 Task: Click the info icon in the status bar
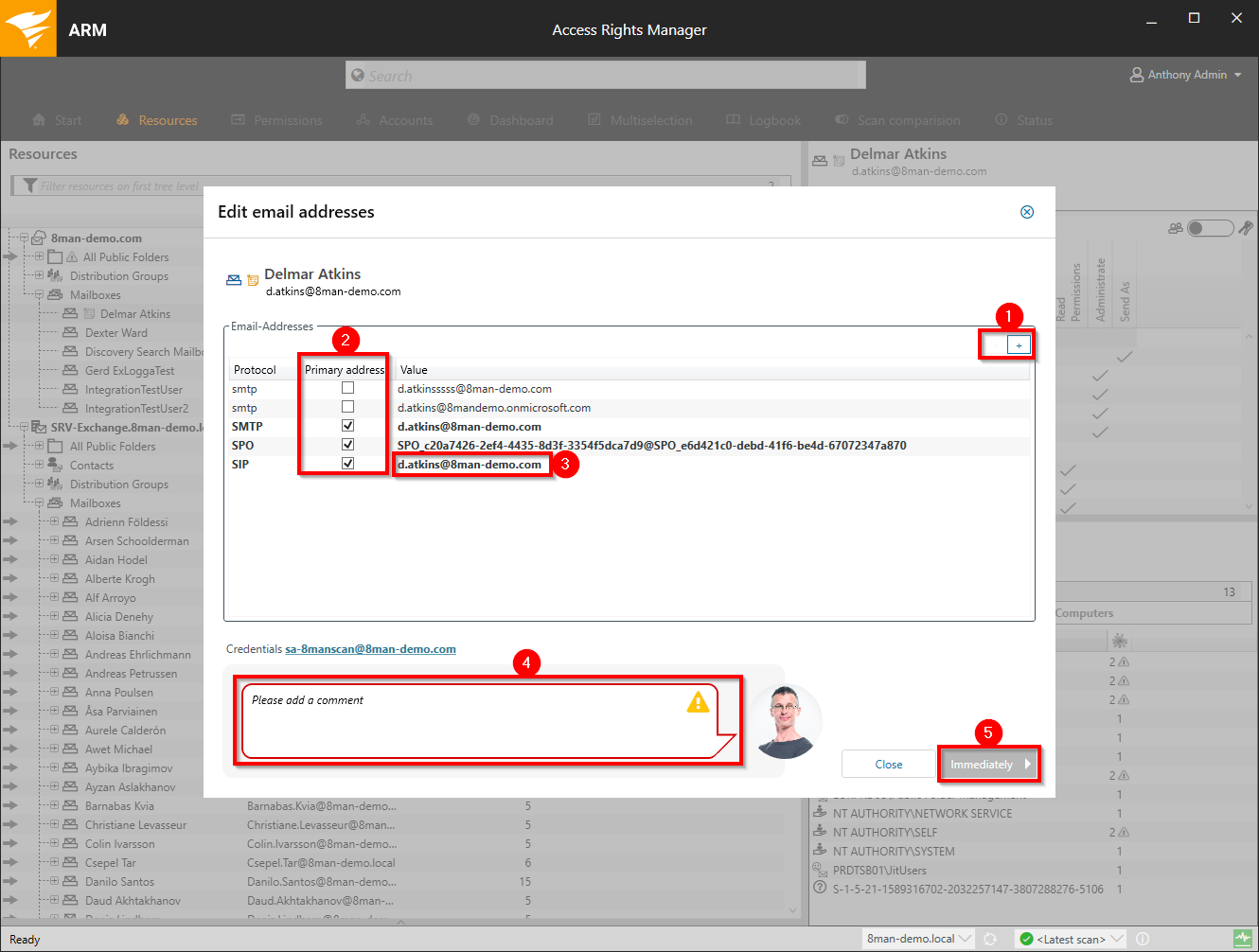pyautogui.click(x=1143, y=939)
